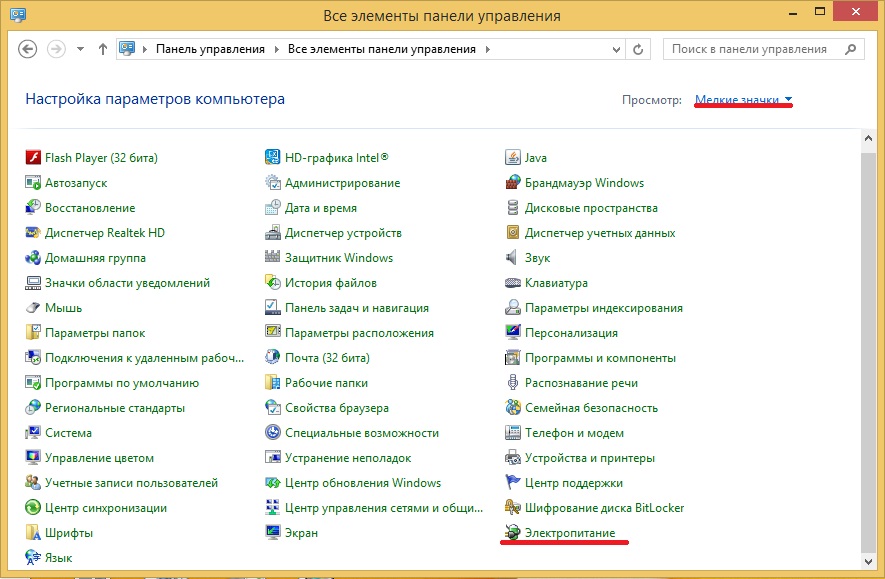Click the Back navigation arrow button
The height and width of the screenshot is (579, 885).
[28, 49]
